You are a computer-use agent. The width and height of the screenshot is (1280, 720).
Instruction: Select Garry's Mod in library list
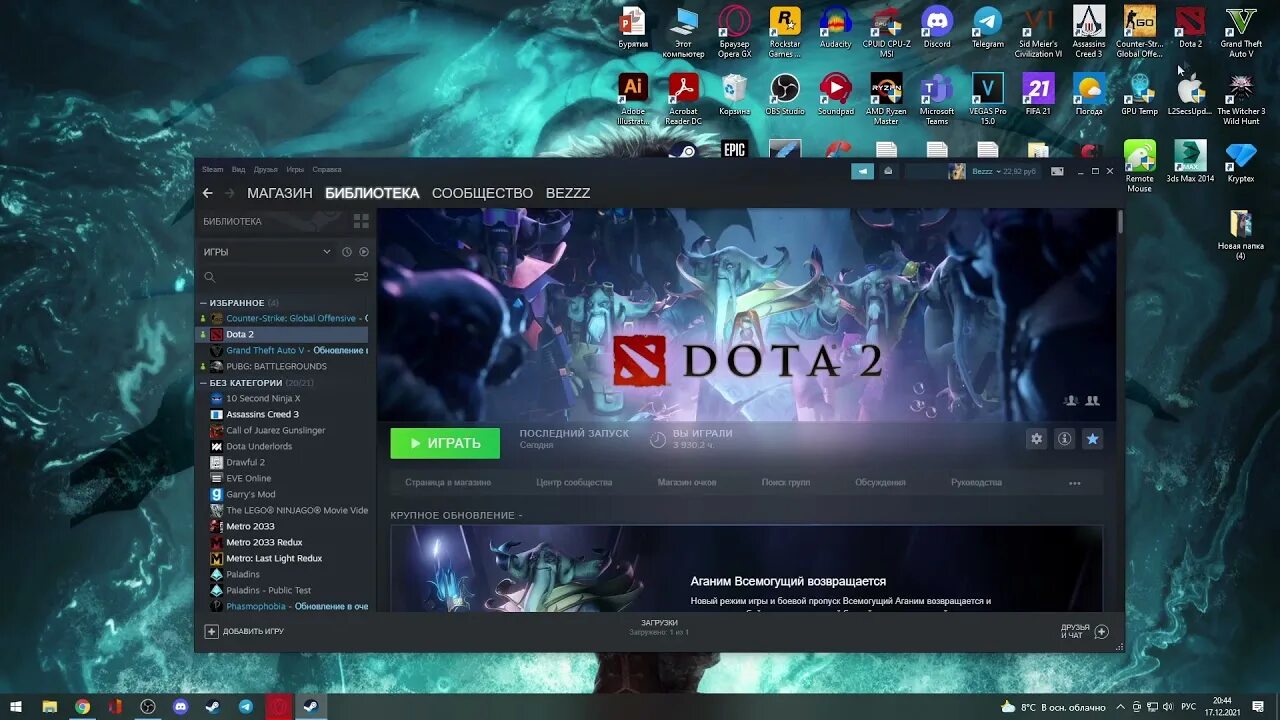point(284,494)
